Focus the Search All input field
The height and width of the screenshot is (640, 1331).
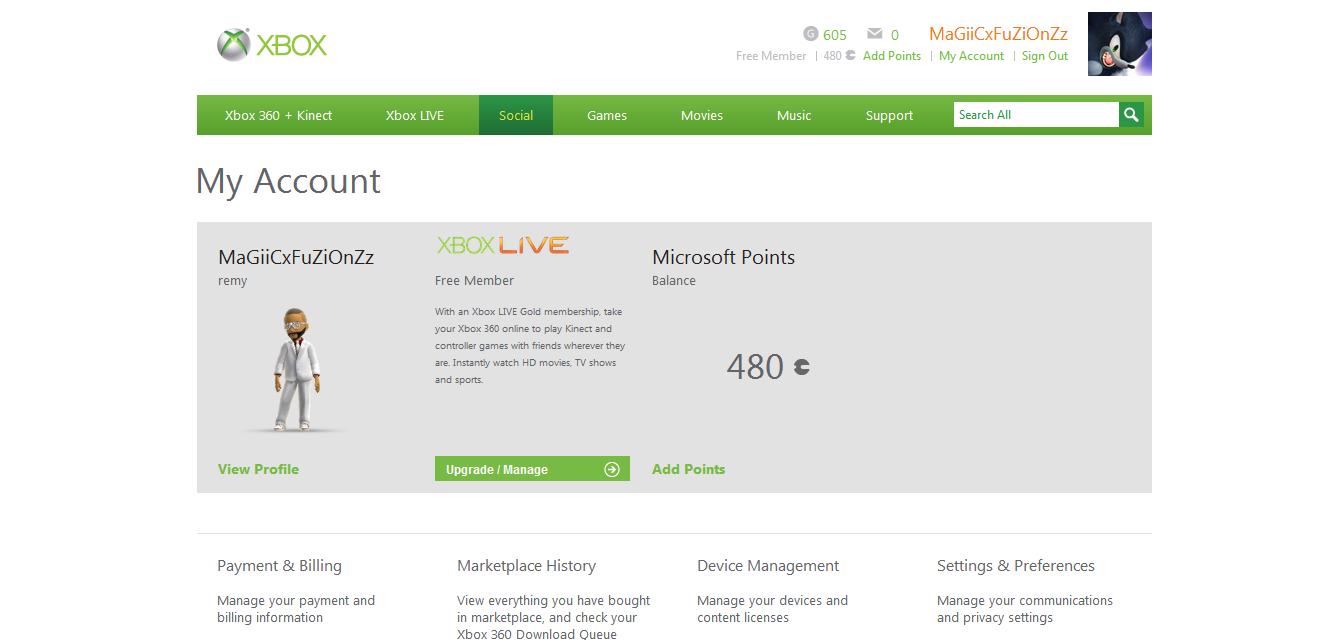1036,115
